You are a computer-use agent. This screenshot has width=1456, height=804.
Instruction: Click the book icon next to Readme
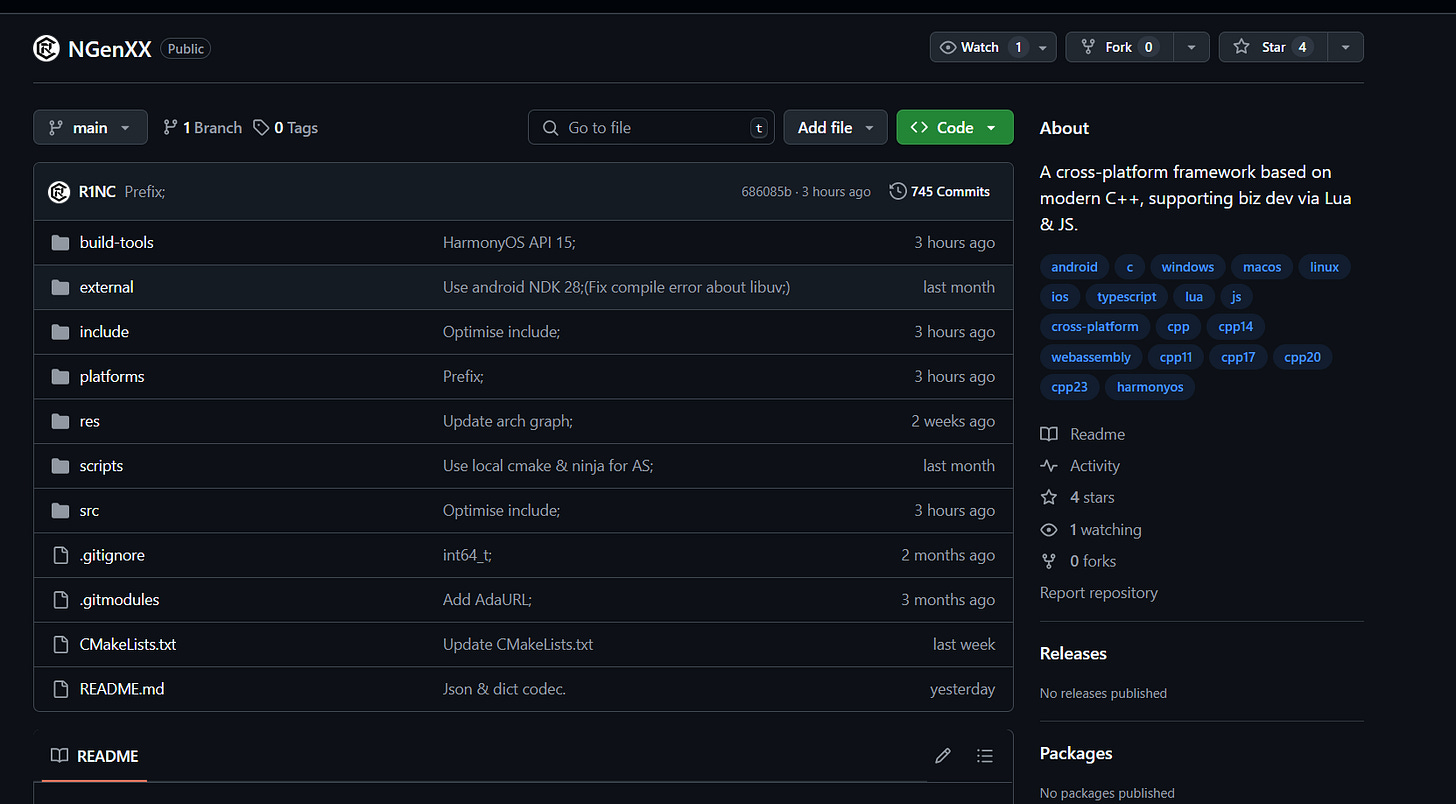point(1049,434)
